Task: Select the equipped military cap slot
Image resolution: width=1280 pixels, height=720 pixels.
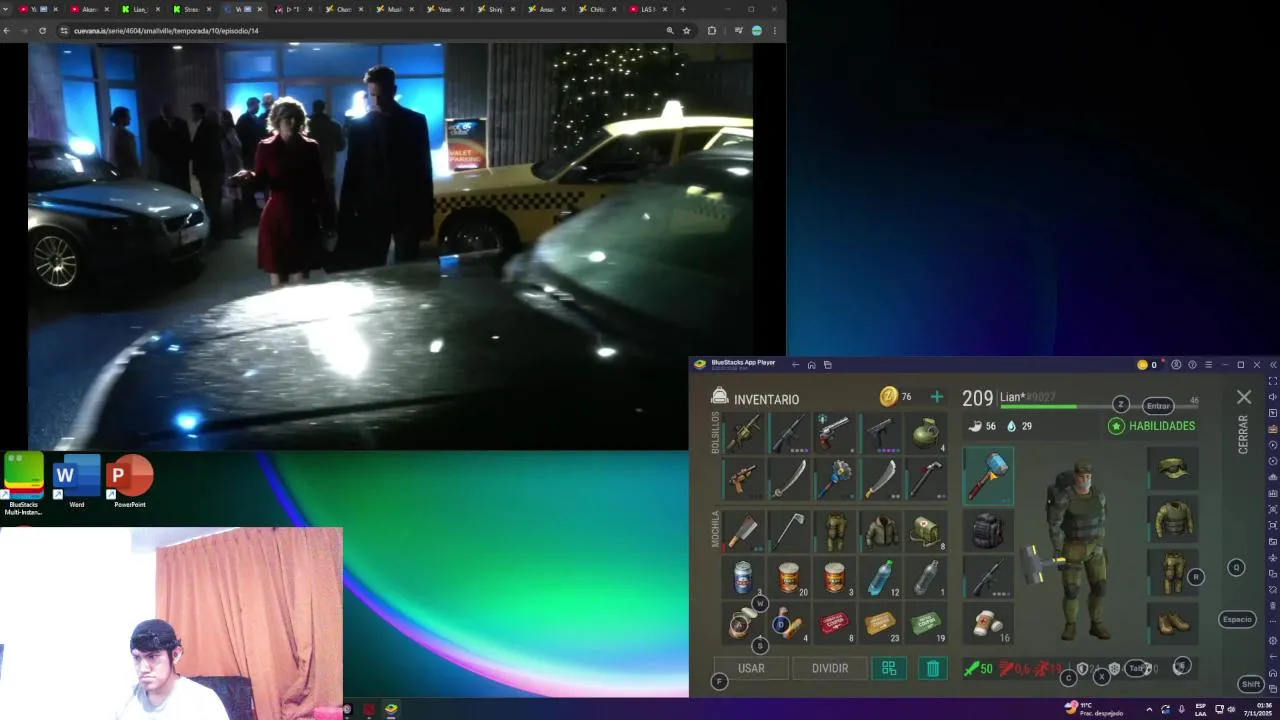Action: point(1173,468)
